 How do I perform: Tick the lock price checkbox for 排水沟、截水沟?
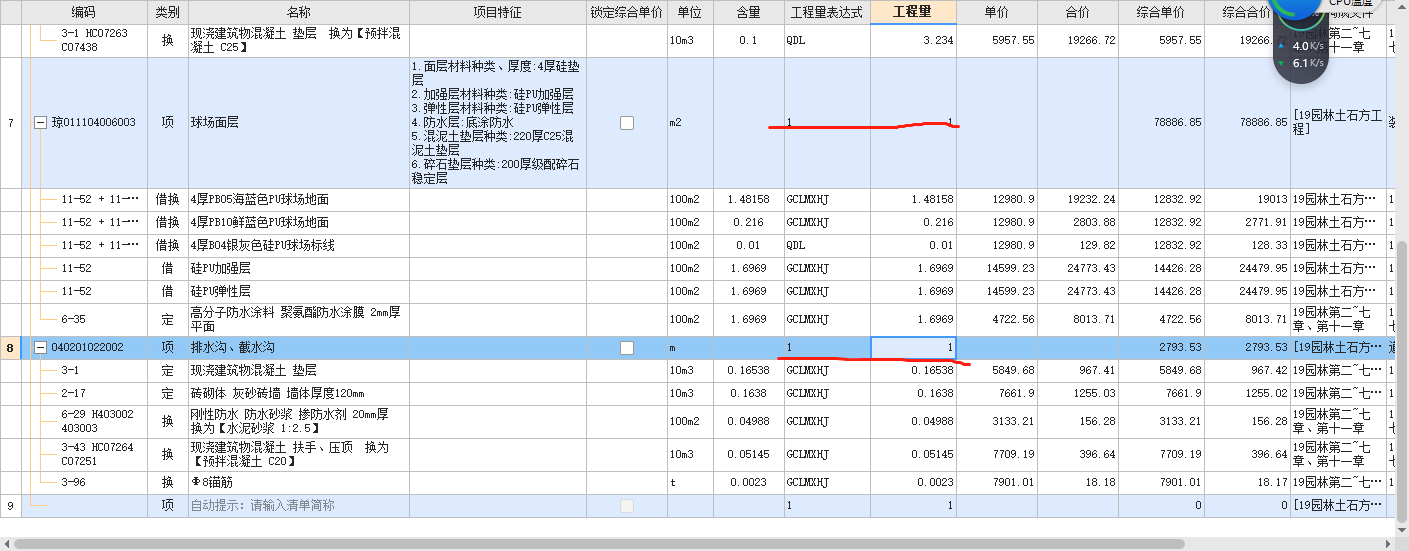click(x=627, y=348)
